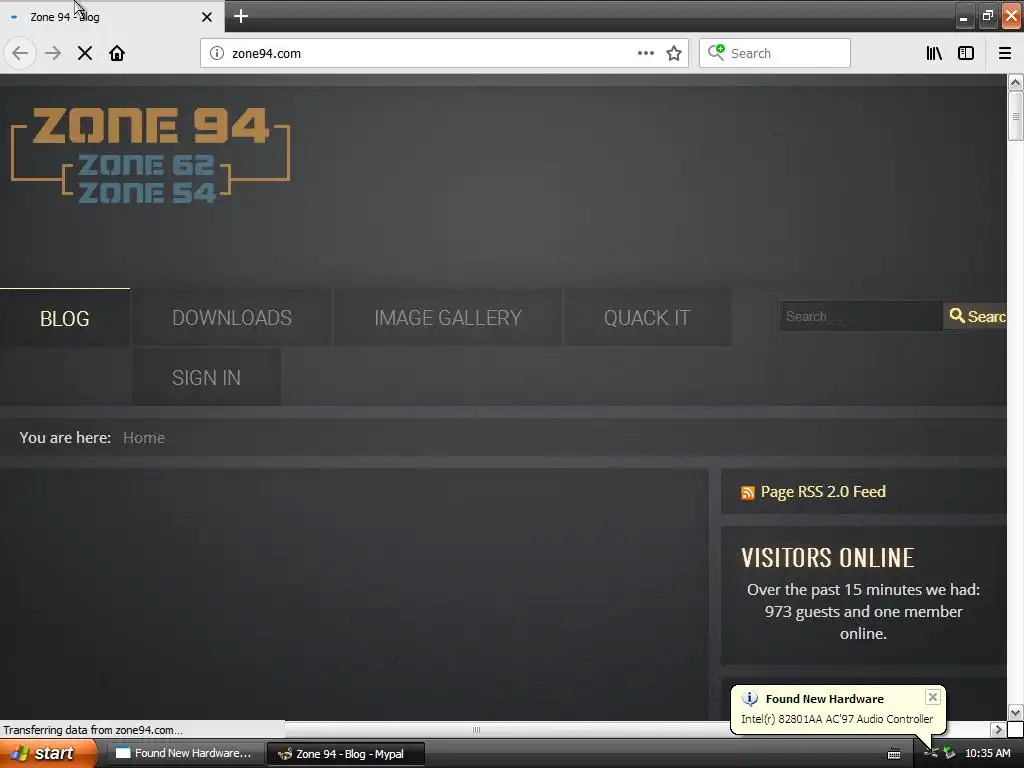Bookmark this page with the star
Screen dimensions: 1024x768
coord(674,53)
